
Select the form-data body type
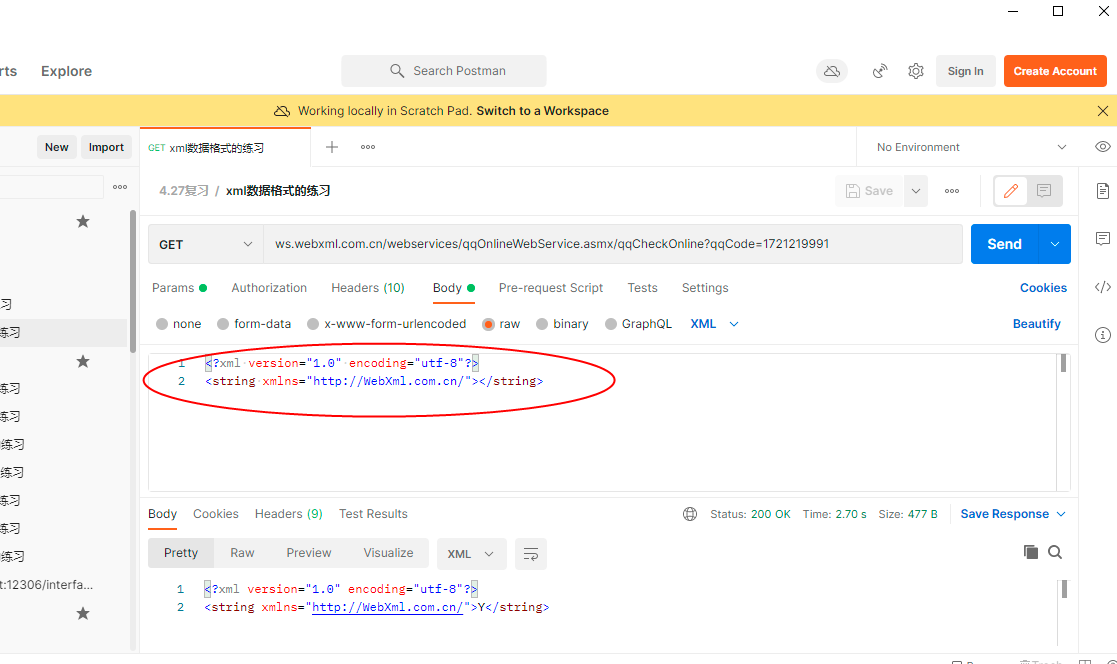pyautogui.click(x=223, y=324)
